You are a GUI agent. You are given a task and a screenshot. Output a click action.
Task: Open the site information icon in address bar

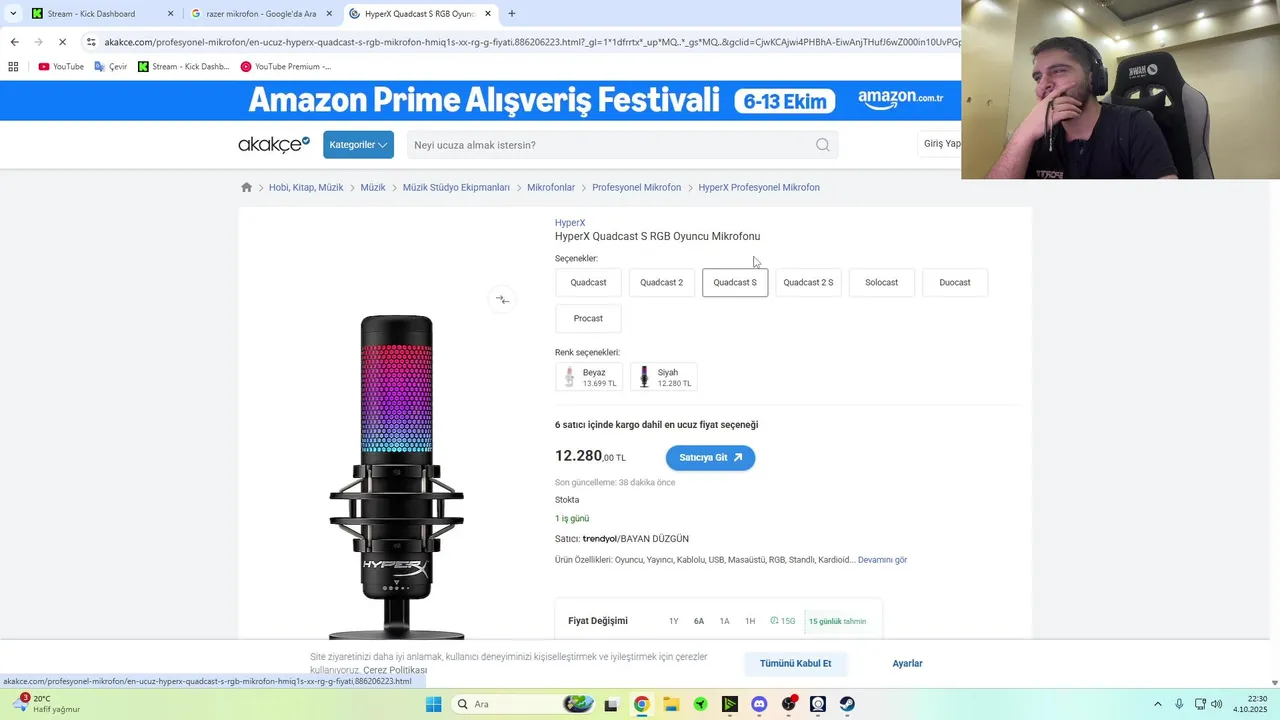(x=91, y=42)
